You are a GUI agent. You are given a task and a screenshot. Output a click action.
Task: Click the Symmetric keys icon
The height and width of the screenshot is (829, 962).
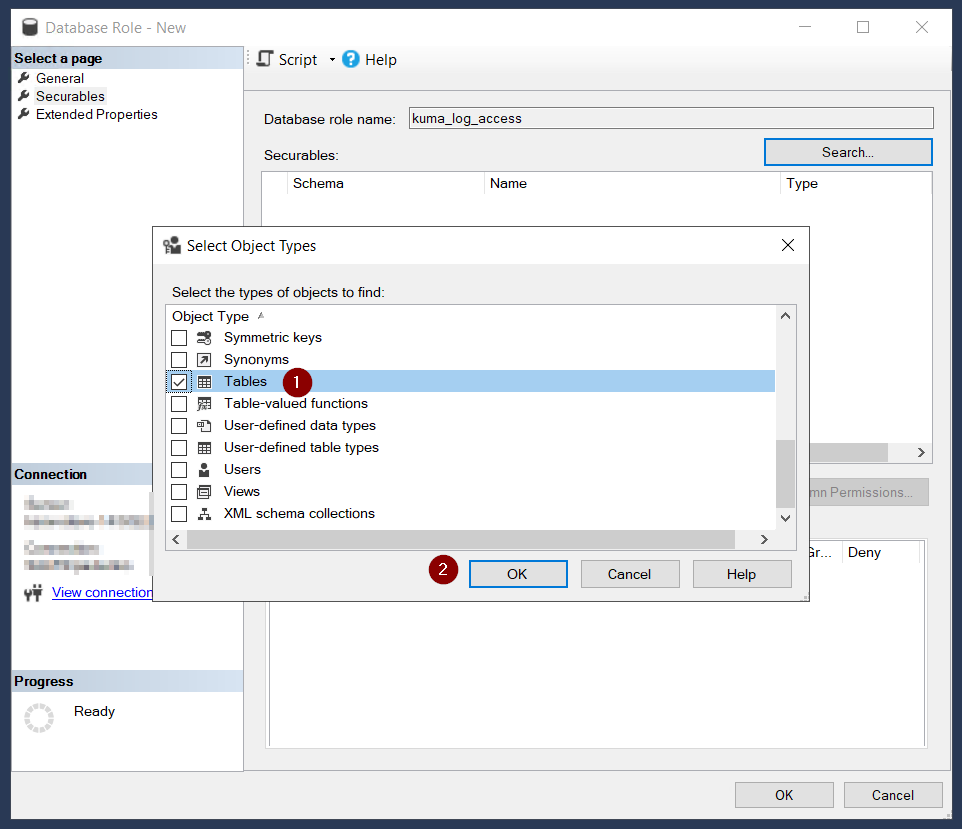pos(204,338)
